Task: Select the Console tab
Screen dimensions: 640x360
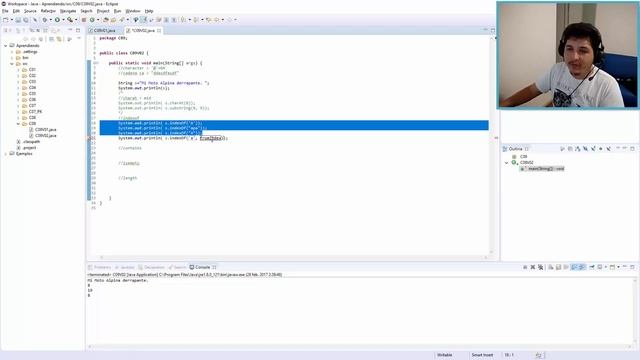Action: pos(202,267)
